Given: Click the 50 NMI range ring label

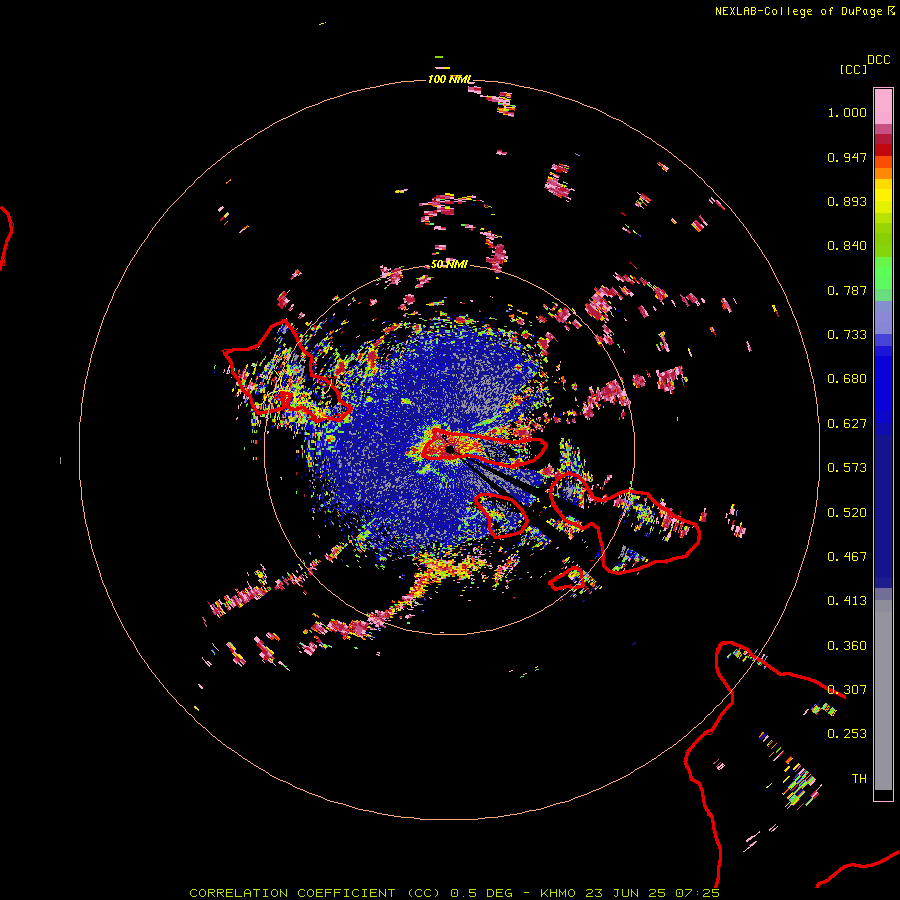Looking at the screenshot, I should [x=449, y=265].
